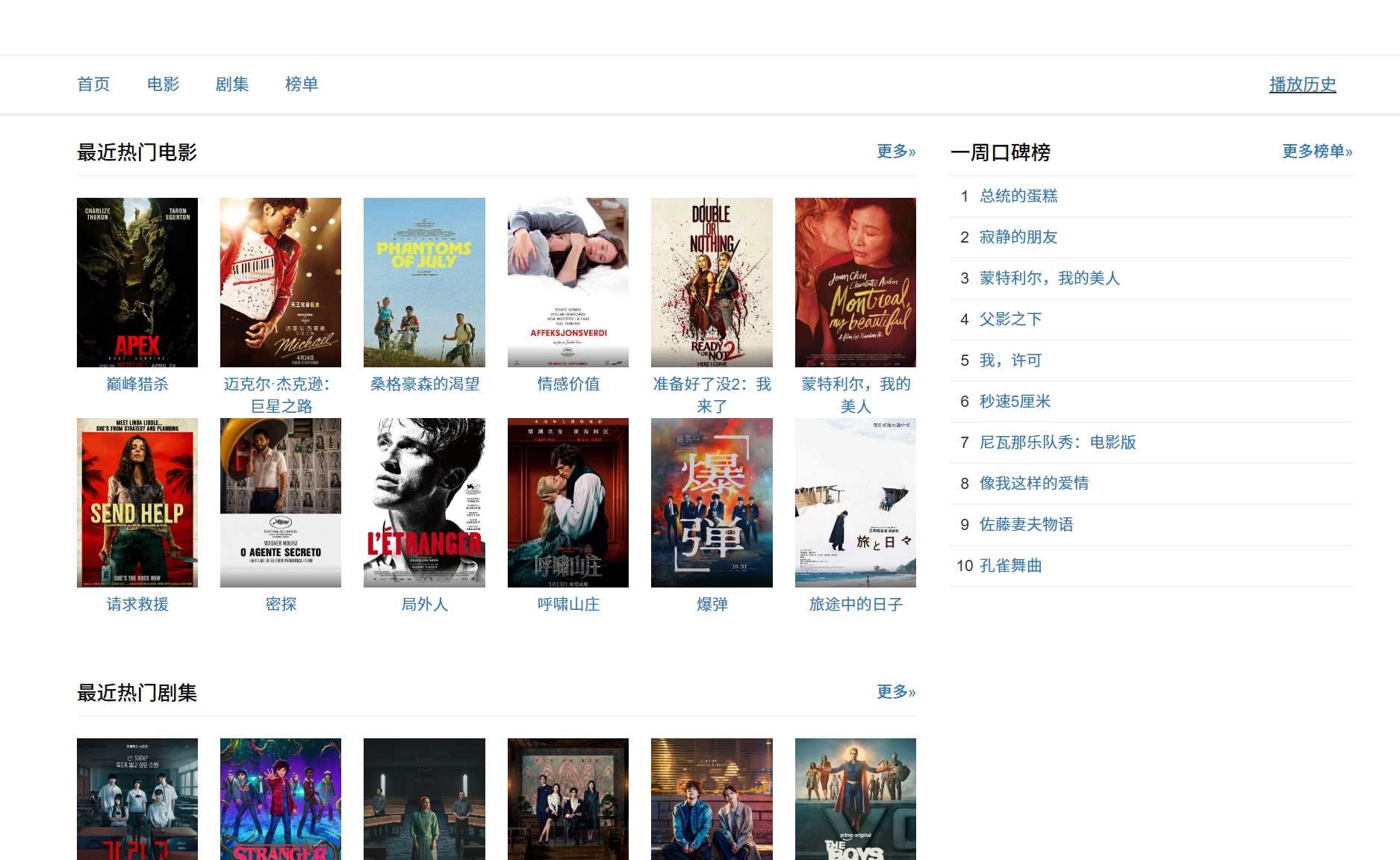Click the Stranger Things series poster
Viewport: 1400px width, 860px height.
(281, 799)
